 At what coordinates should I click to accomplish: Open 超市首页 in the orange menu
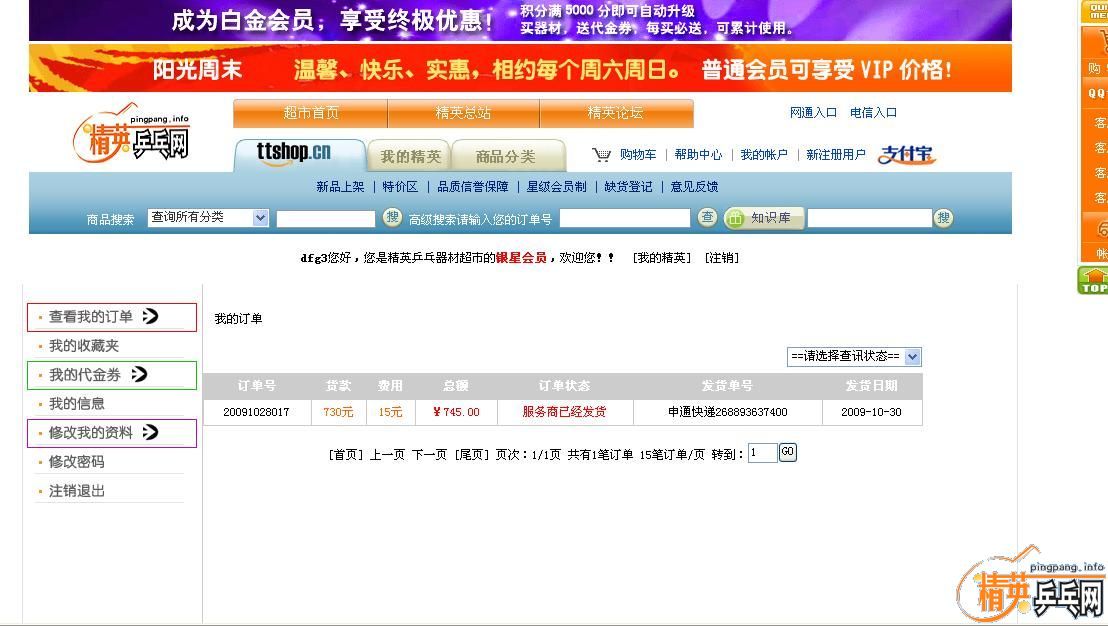pyautogui.click(x=311, y=113)
